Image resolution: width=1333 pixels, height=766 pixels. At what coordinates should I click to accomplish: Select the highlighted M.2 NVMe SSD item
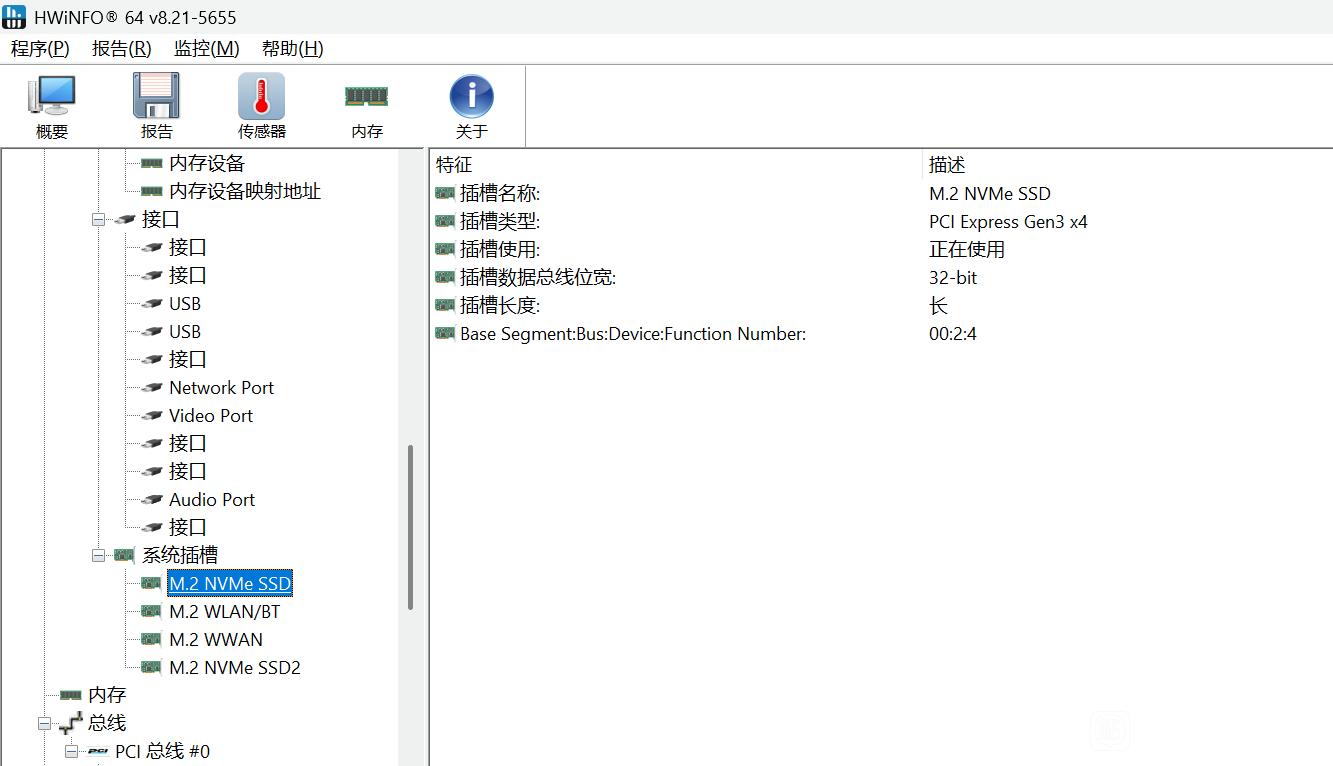[x=230, y=583]
